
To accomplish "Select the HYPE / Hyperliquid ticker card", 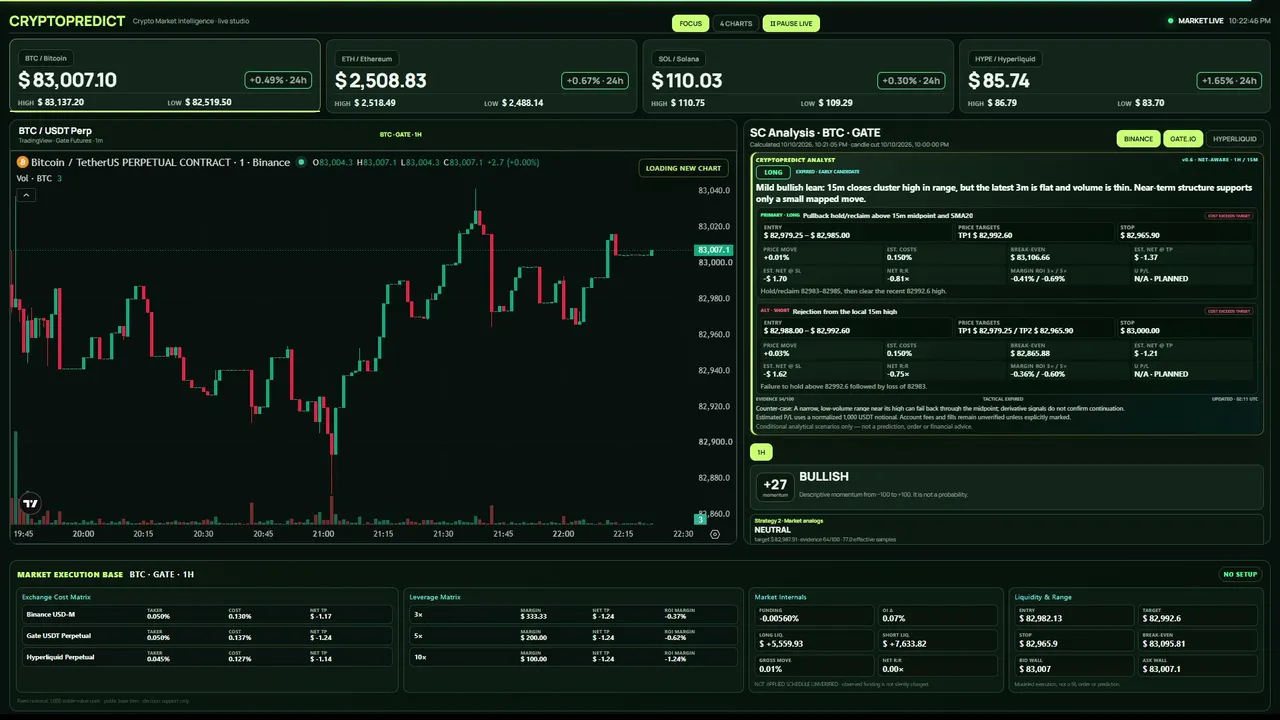I will [x=1115, y=76].
